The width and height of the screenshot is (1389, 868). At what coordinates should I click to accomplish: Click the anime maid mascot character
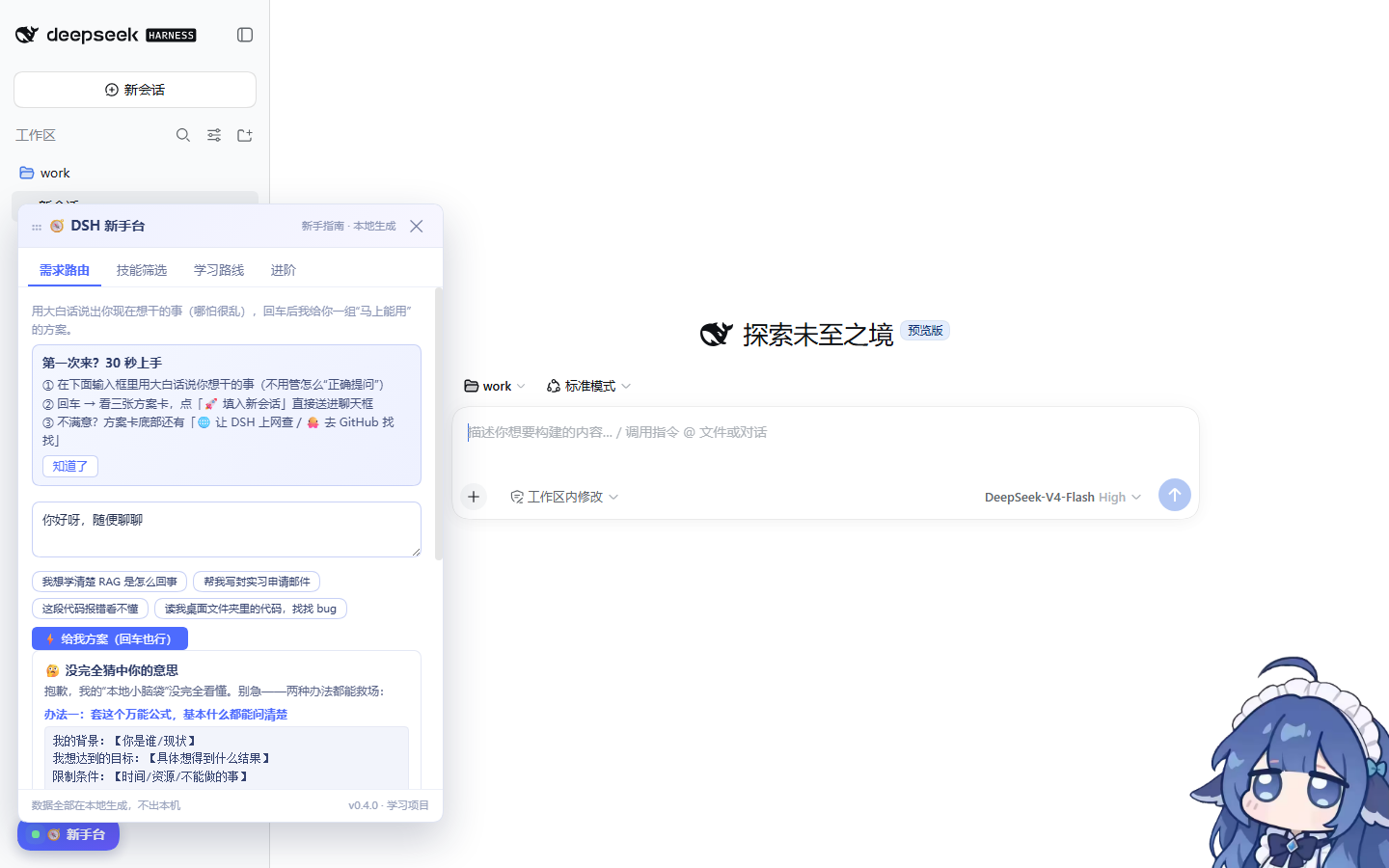[1293, 765]
